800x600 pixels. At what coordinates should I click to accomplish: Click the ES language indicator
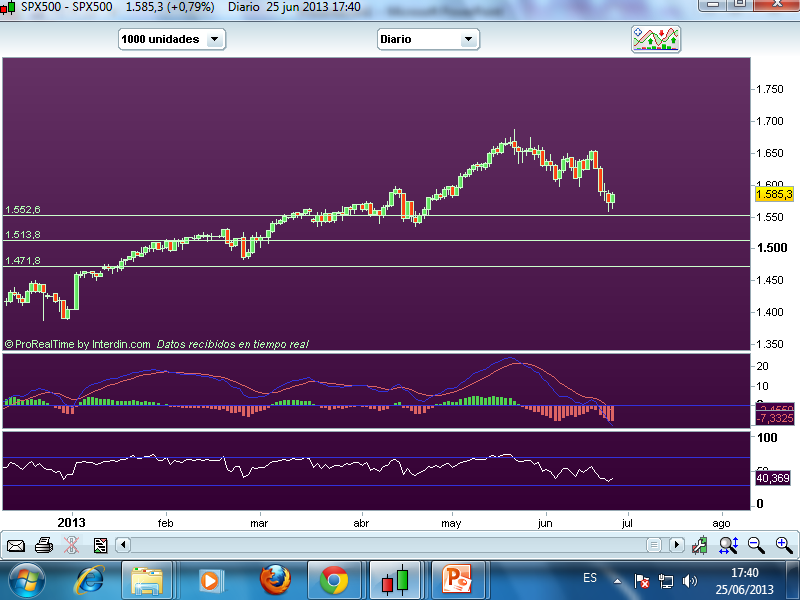coord(590,578)
